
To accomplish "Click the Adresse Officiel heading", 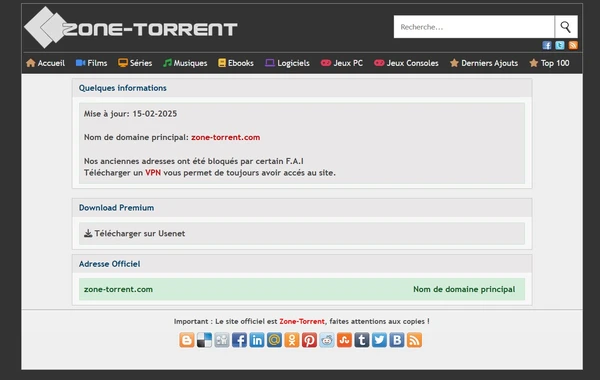I will coord(109,264).
